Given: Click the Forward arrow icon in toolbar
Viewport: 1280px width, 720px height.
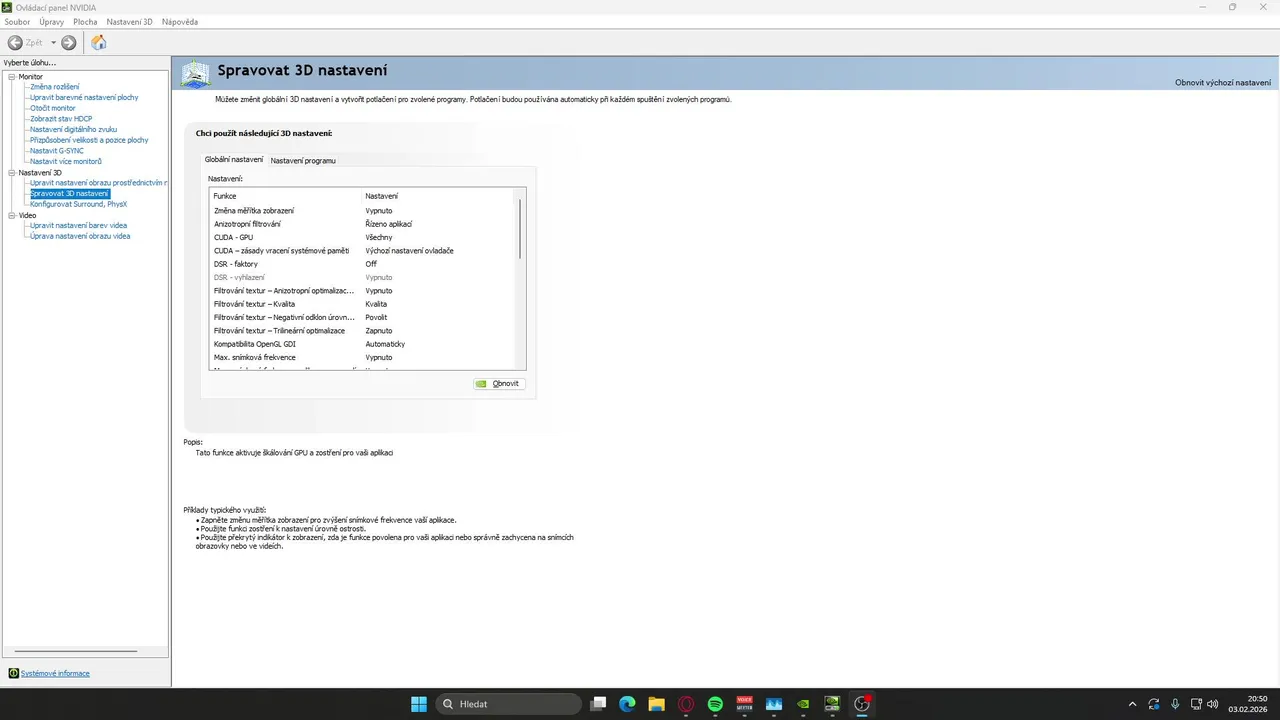Looking at the screenshot, I should 68,42.
